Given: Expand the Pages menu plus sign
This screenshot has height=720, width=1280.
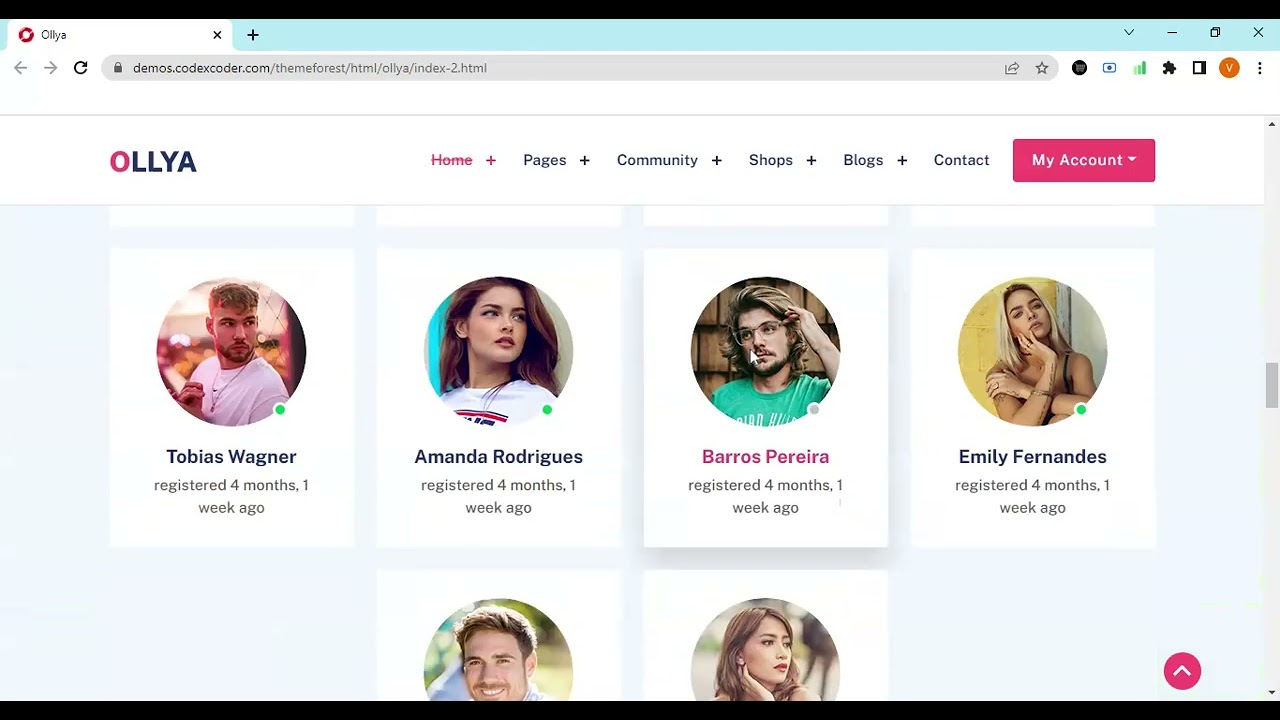Looking at the screenshot, I should point(584,160).
